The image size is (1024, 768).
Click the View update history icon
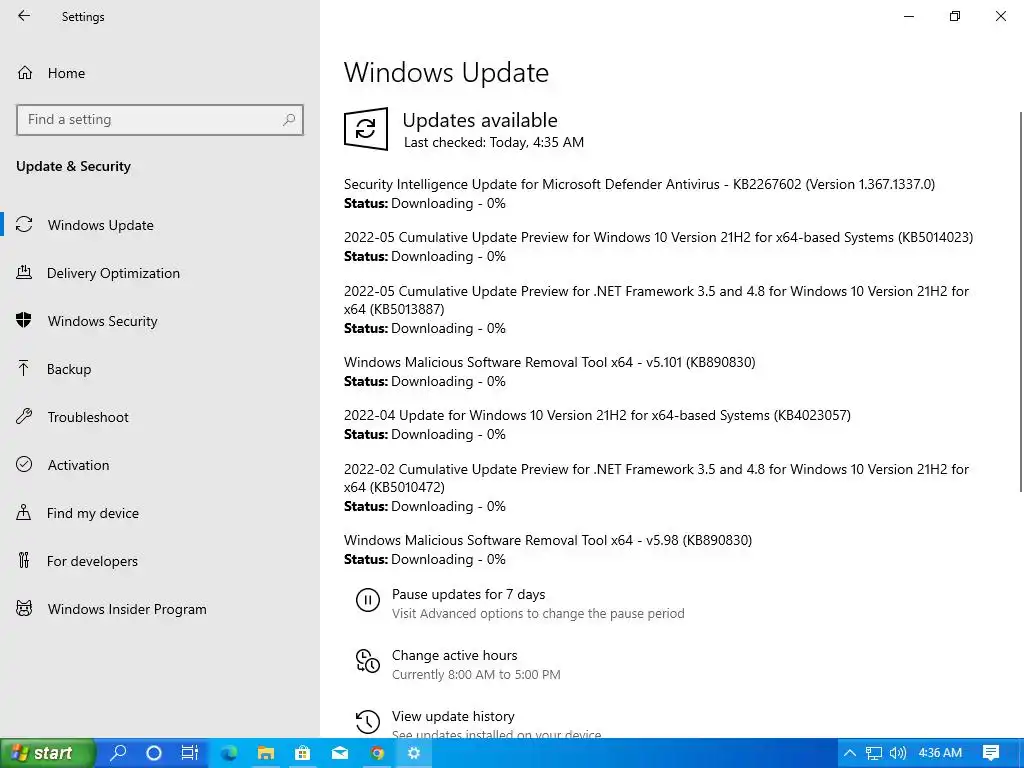[368, 722]
